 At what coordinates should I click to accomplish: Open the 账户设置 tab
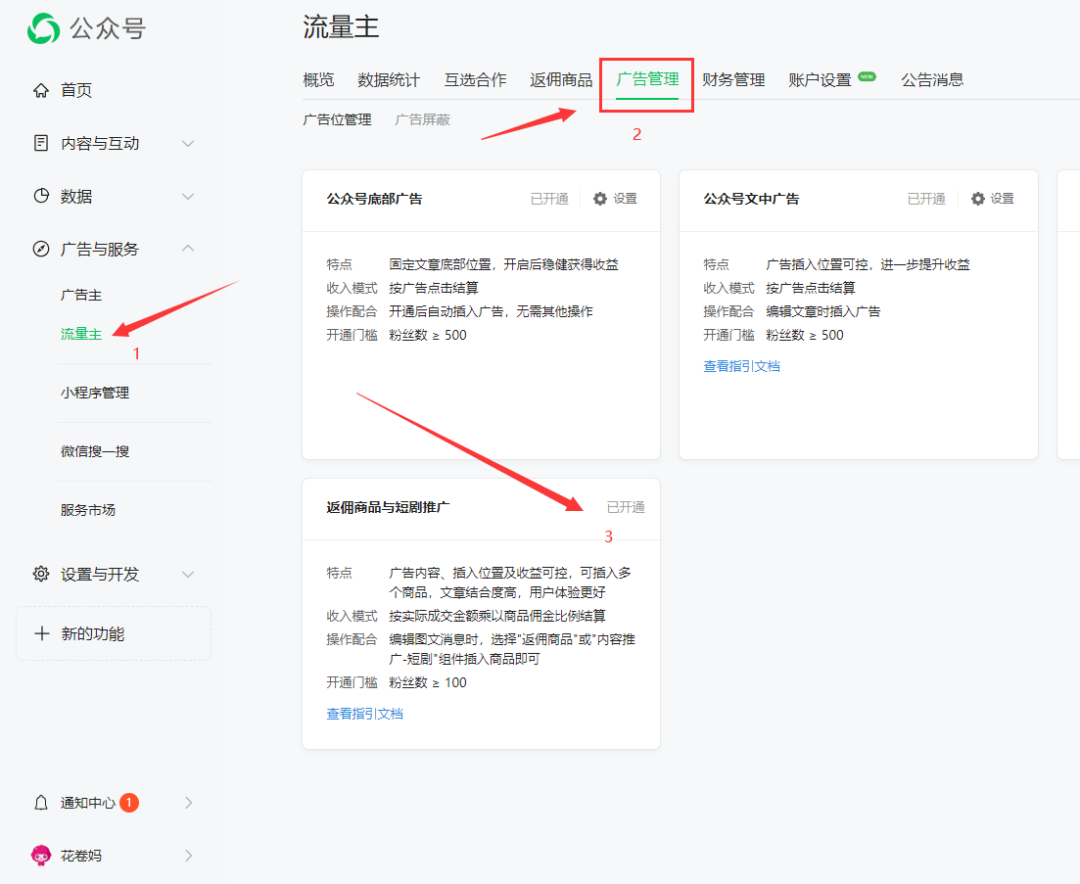(820, 80)
